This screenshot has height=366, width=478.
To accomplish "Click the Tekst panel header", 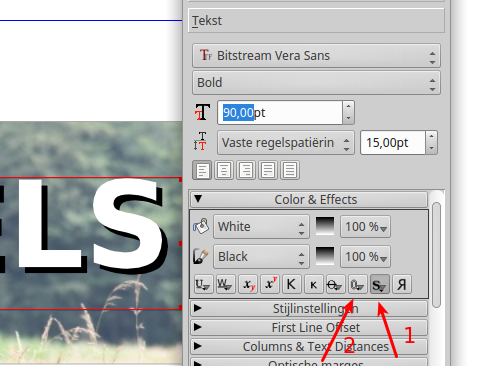I will pyautogui.click(x=316, y=21).
